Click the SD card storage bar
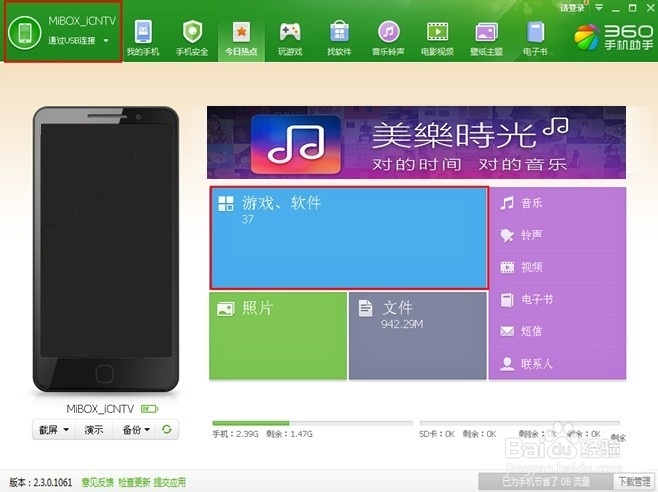658x492 pixels. click(x=520, y=423)
